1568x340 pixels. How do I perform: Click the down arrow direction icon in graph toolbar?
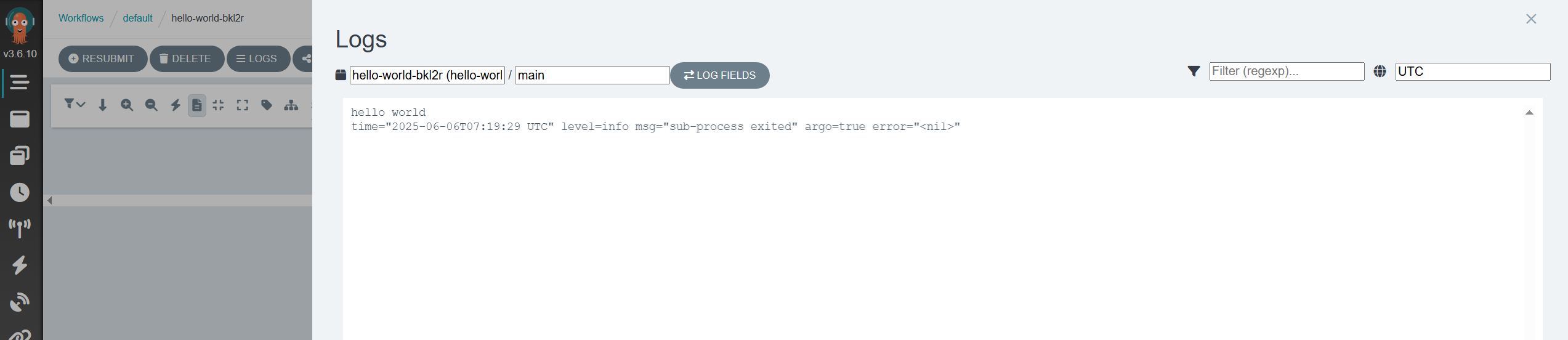103,105
